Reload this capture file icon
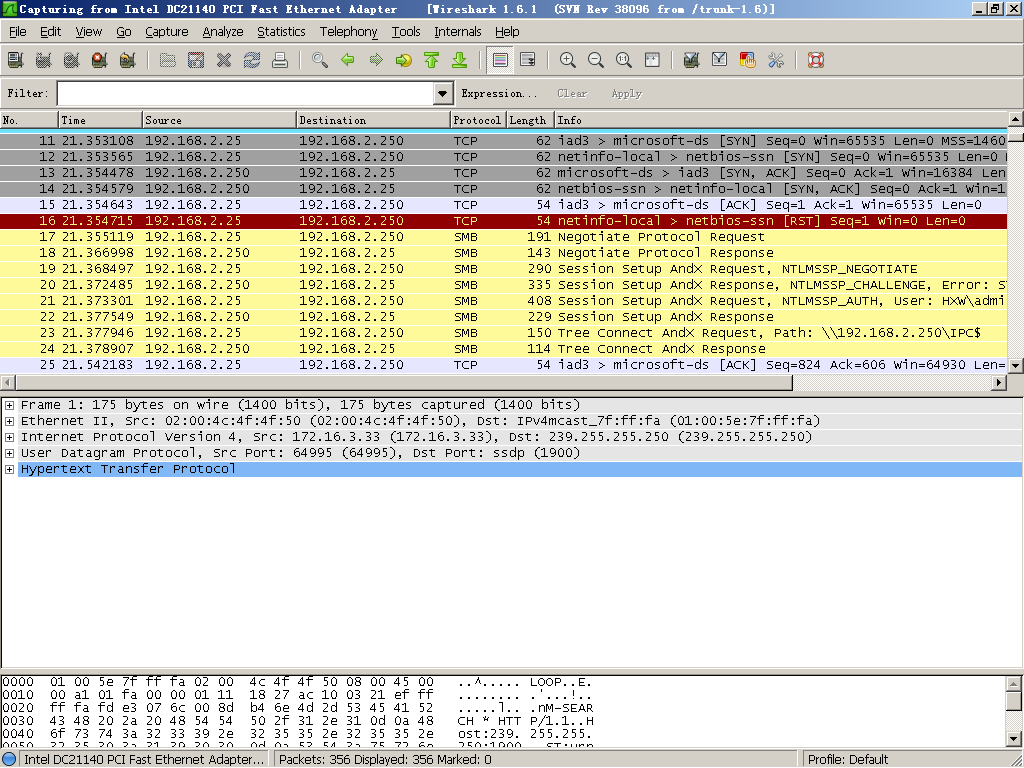The image size is (1024, 768). pos(252,60)
